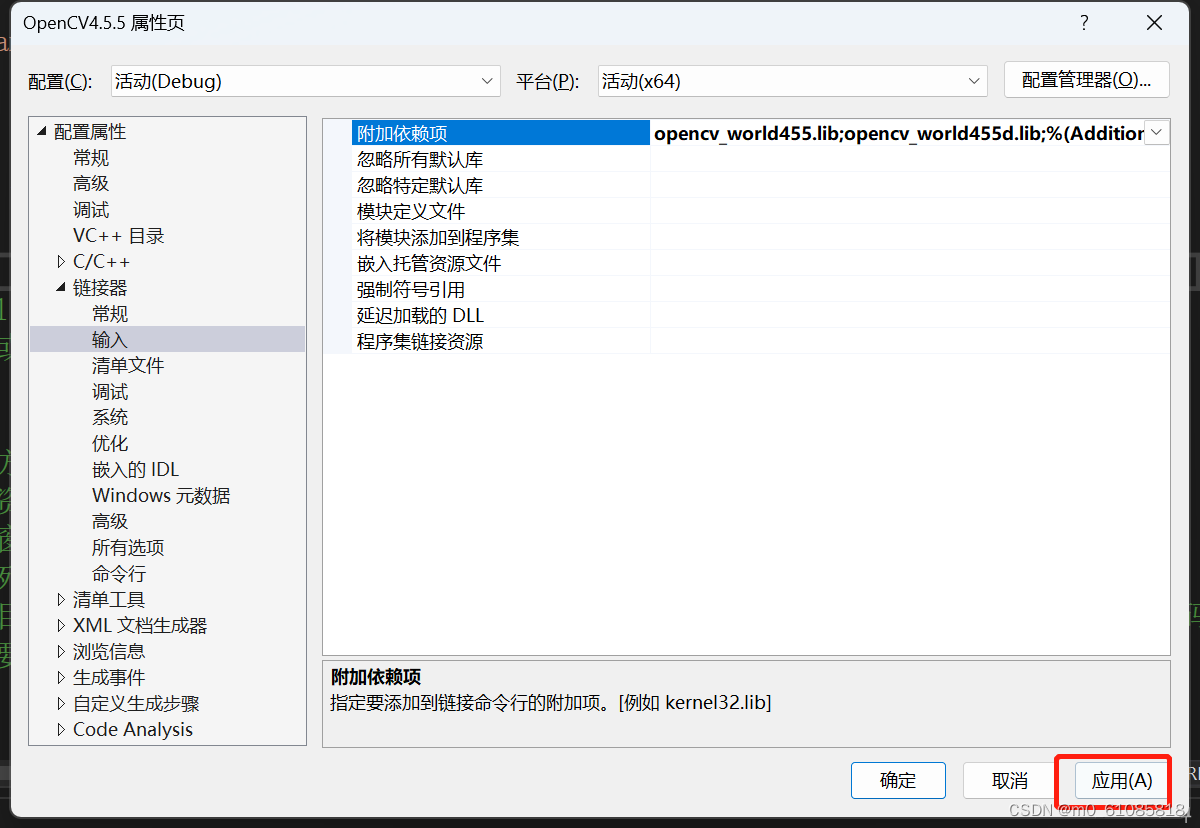Select VC++ 目录 in the tree
This screenshot has width=1200, height=828.
click(118, 236)
